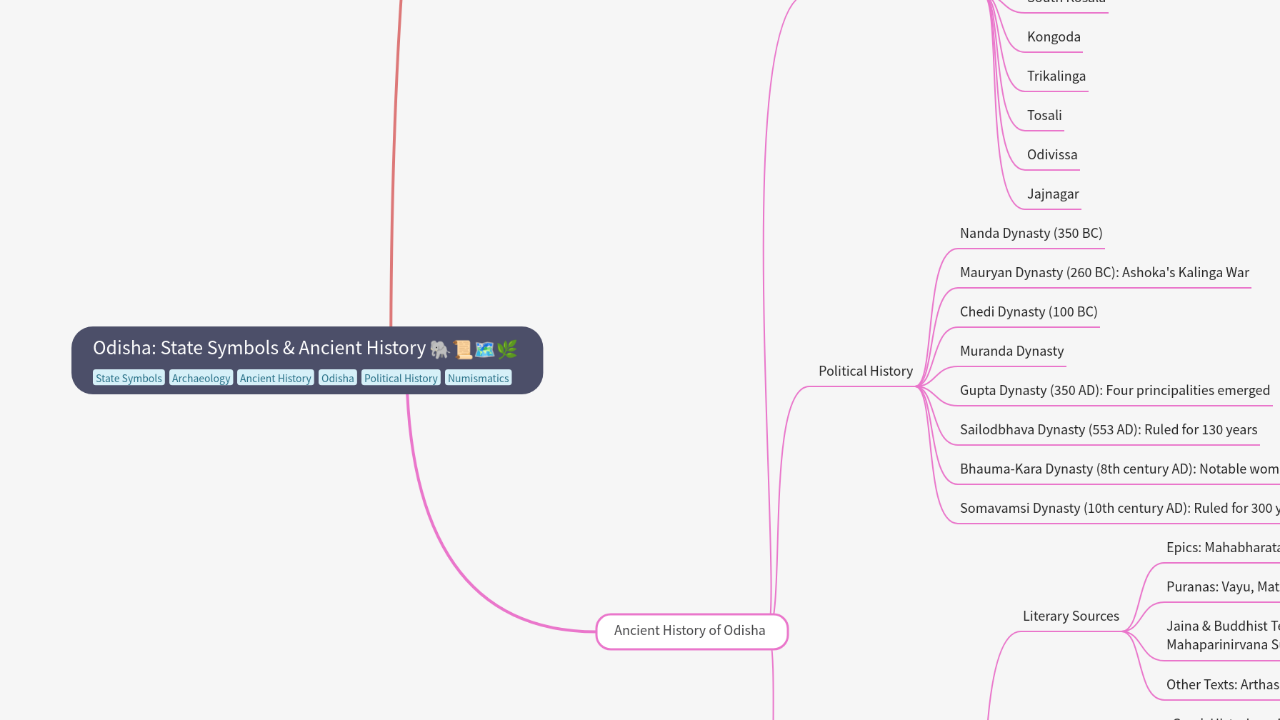Click the Tosali node
1280x720 pixels.
click(1045, 115)
